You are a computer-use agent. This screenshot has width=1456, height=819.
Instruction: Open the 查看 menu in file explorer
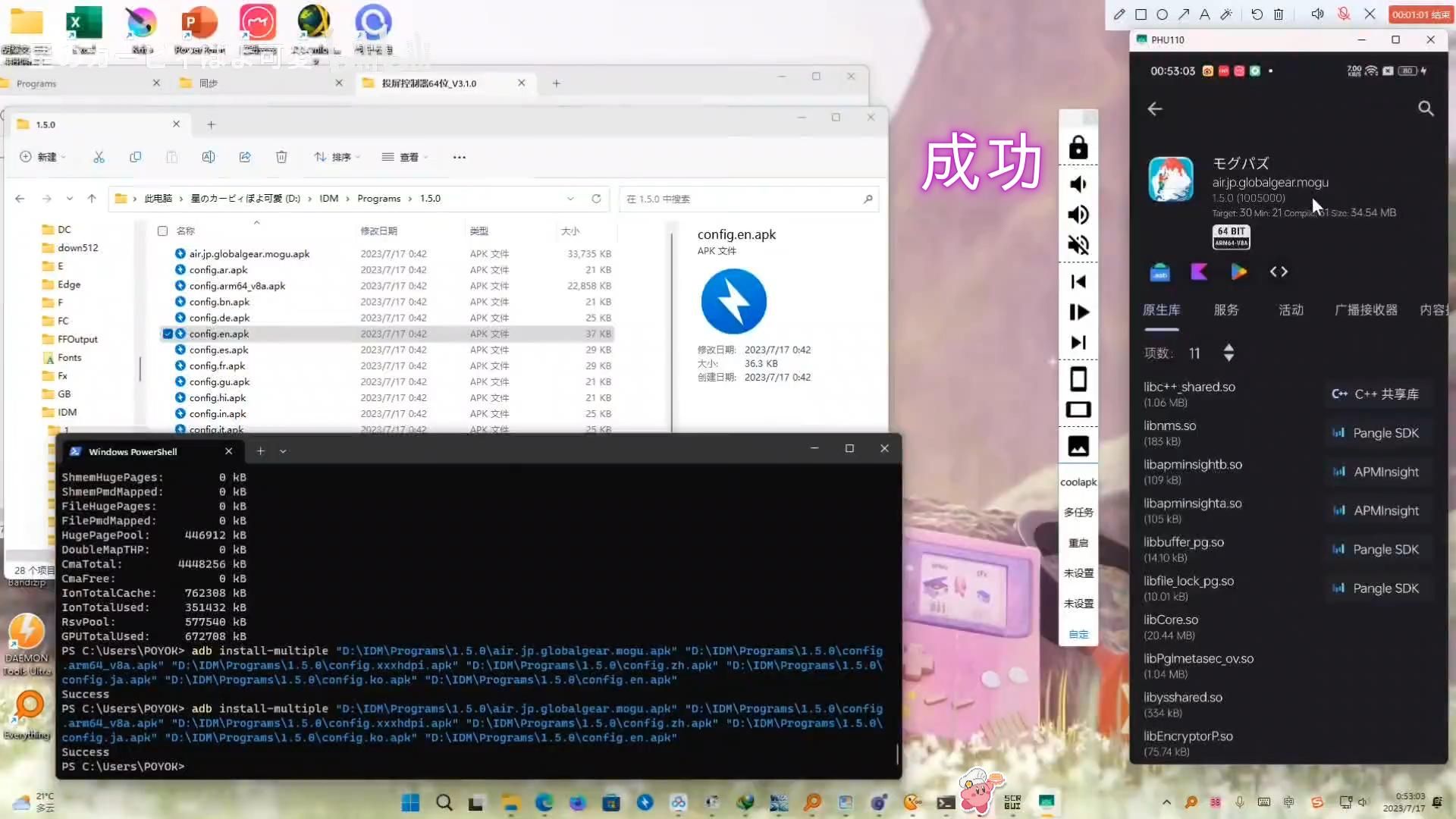[408, 157]
